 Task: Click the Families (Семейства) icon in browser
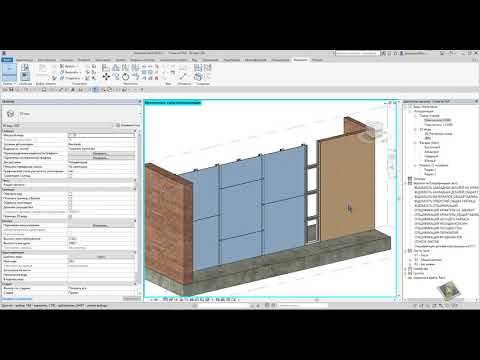point(410,269)
